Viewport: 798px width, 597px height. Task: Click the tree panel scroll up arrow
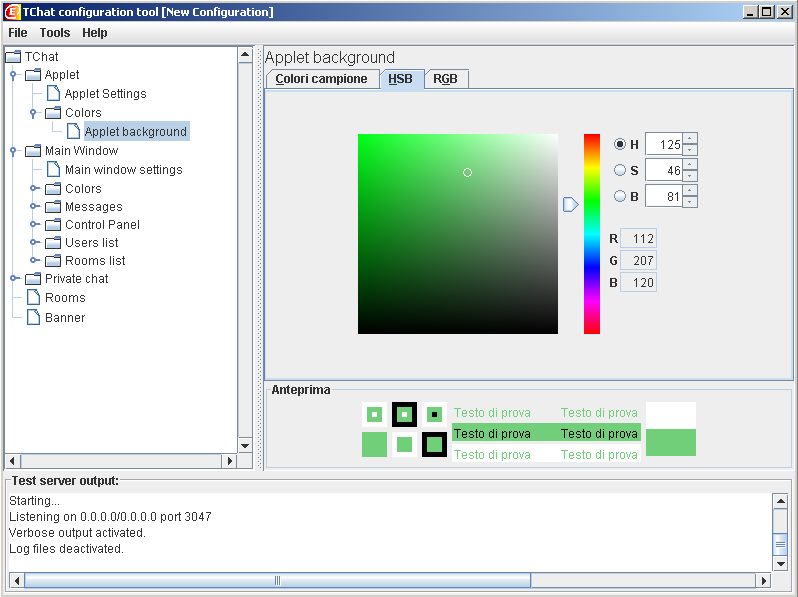coord(245,54)
